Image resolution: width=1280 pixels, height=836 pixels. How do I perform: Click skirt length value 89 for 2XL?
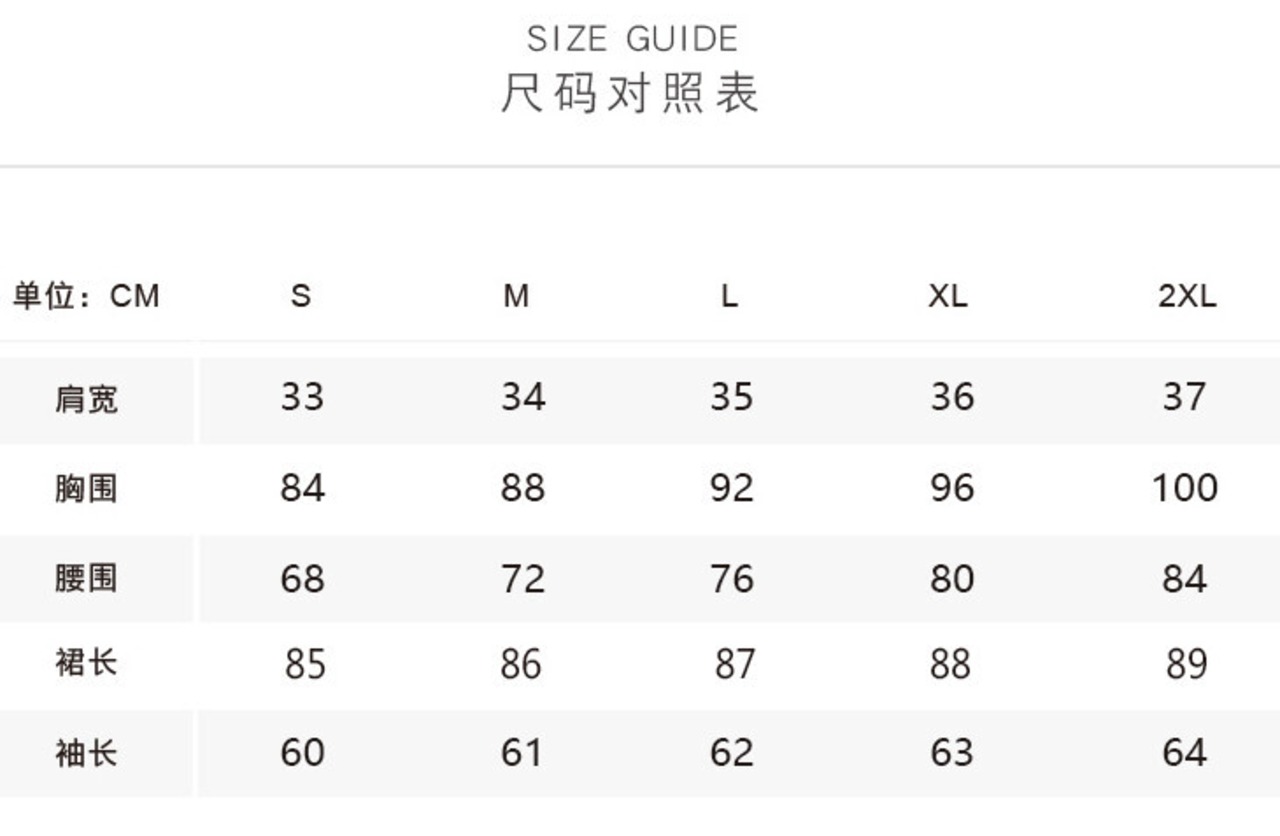coord(1187,664)
